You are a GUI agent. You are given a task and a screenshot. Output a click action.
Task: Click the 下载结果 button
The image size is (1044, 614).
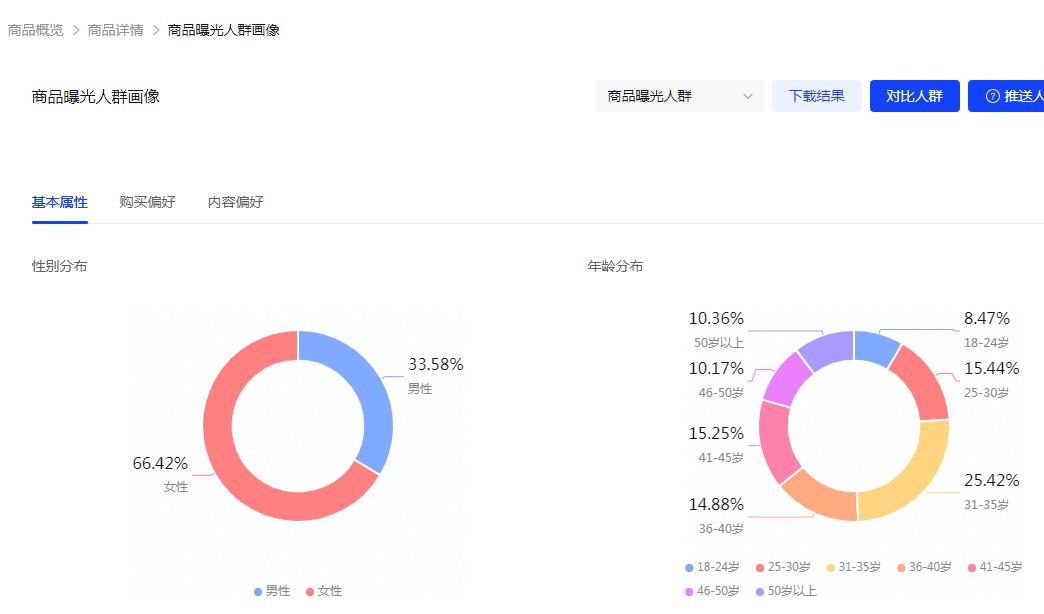coord(816,95)
